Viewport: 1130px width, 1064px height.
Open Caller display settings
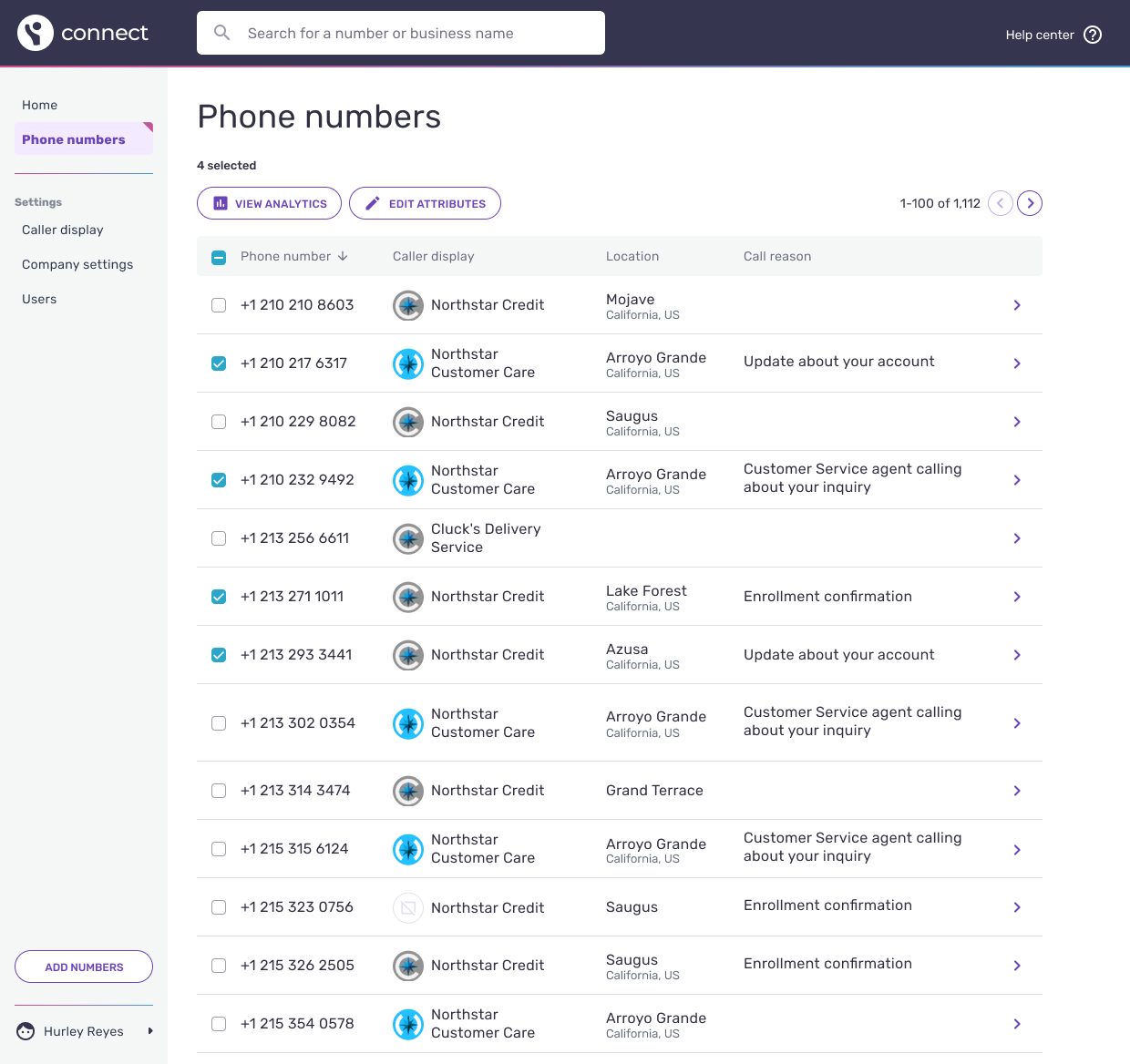pyautogui.click(x=62, y=230)
